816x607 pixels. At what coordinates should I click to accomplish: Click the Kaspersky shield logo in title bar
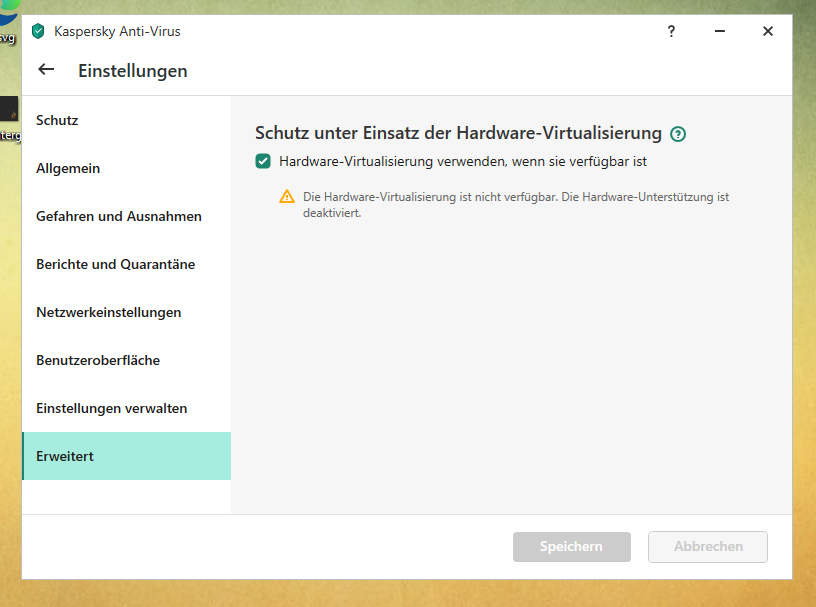38,31
